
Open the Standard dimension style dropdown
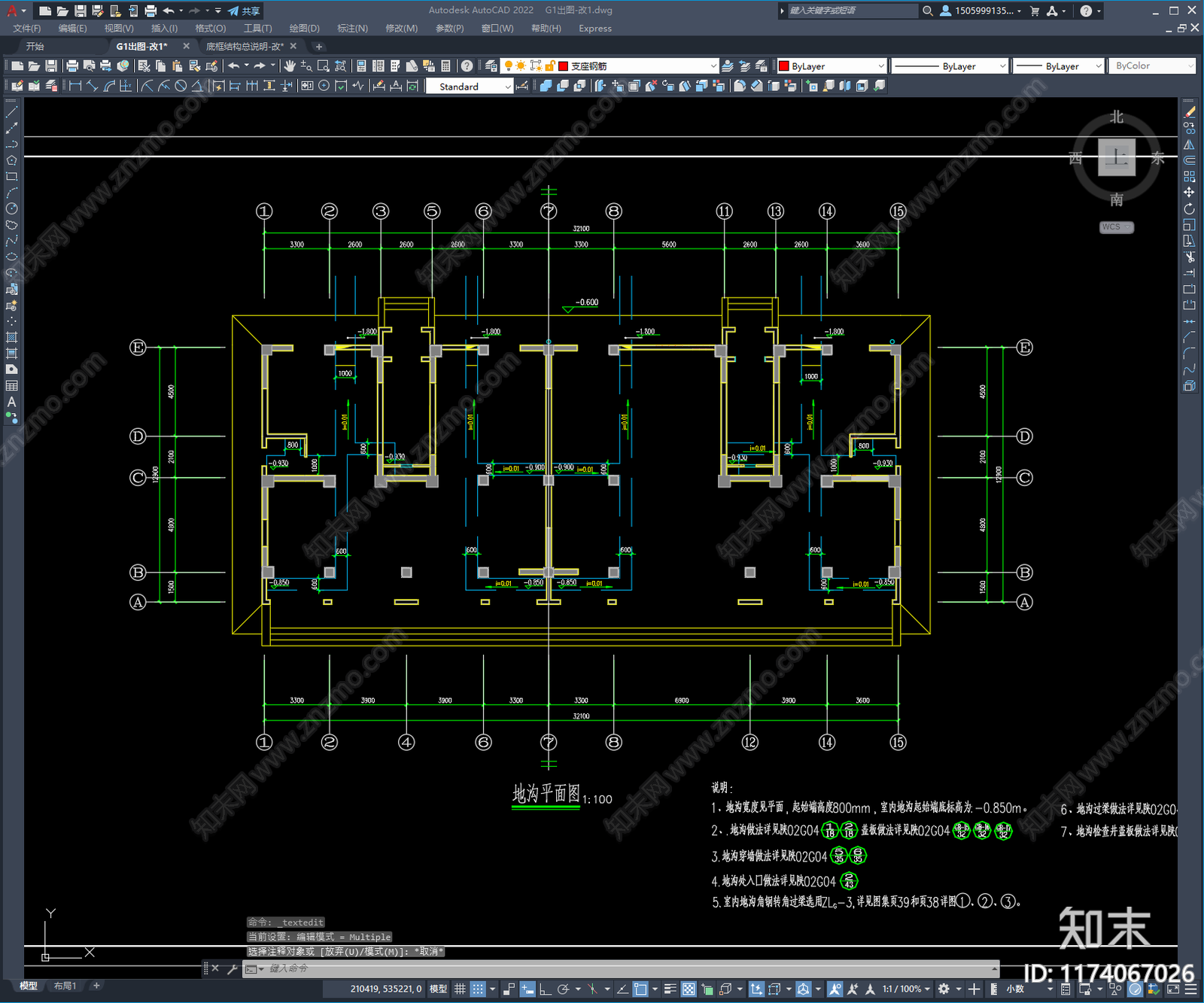click(x=470, y=87)
